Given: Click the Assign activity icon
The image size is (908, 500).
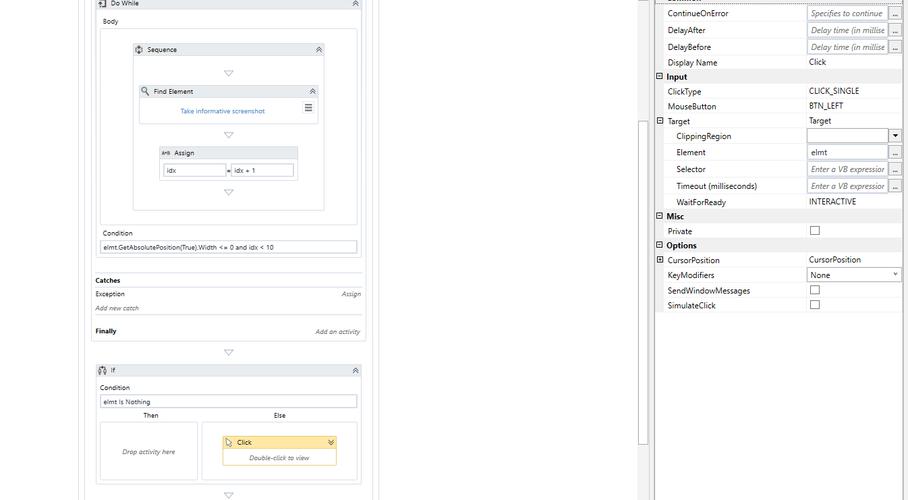Looking at the screenshot, I should [x=166, y=153].
